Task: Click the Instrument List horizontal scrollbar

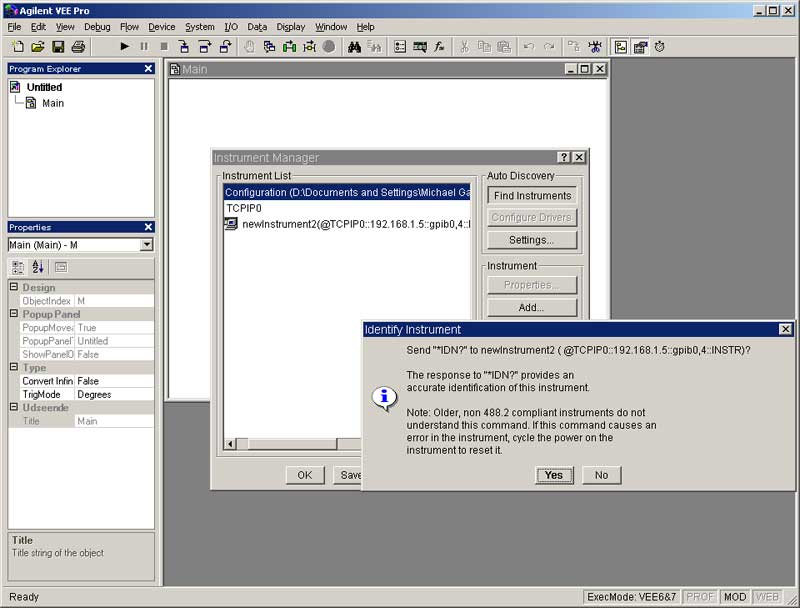Action: tap(290, 443)
